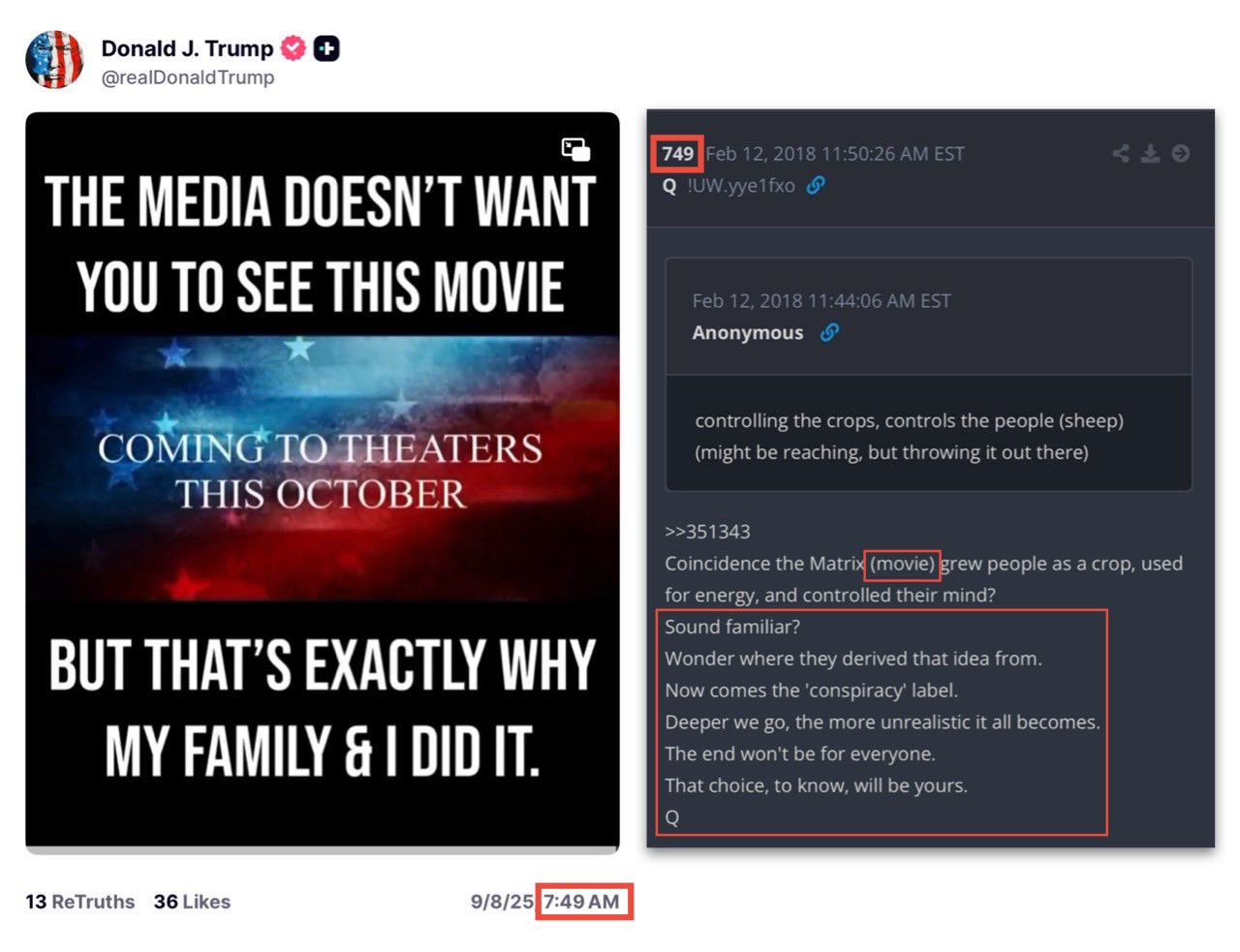Screen dimensions: 1240x952
Task: Click the Feb 12, 2018 11:44:06 AM EST timestamp
Action: pos(821,301)
